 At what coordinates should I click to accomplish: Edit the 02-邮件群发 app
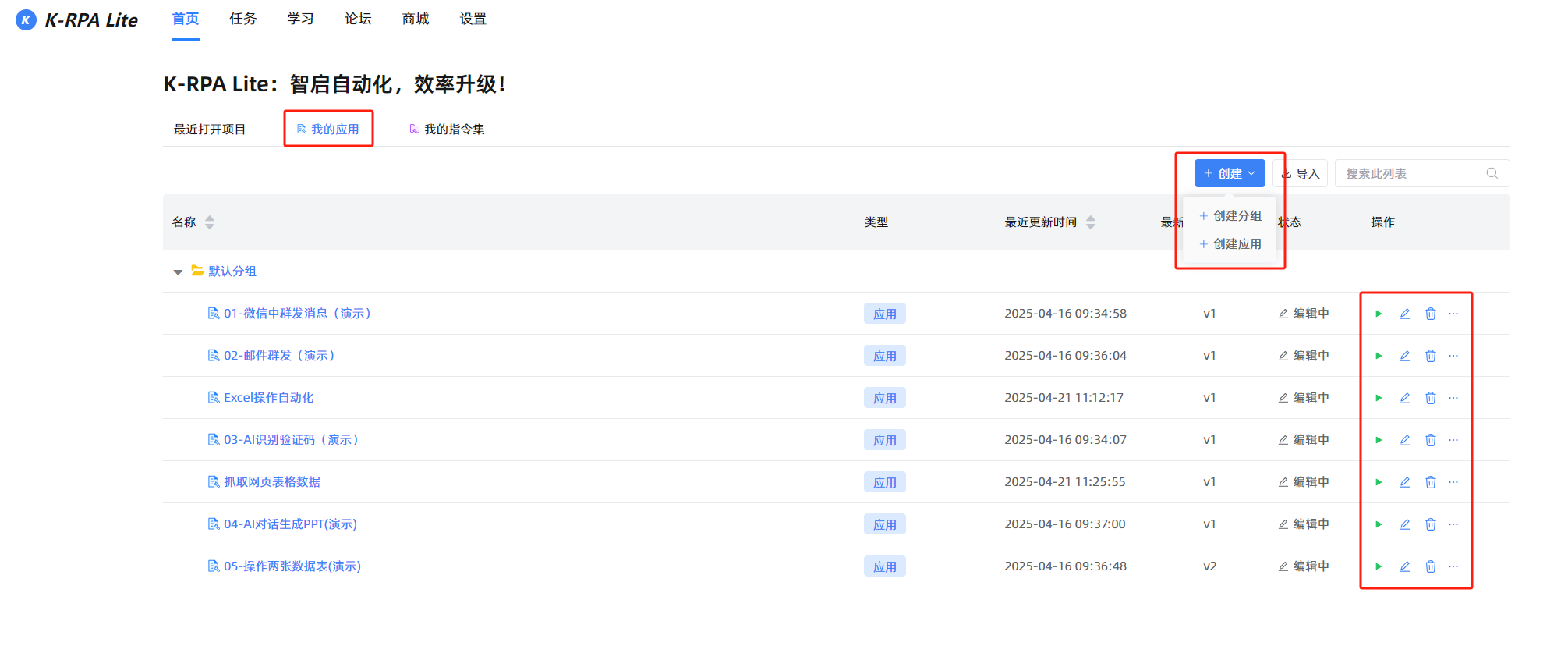tap(1405, 356)
